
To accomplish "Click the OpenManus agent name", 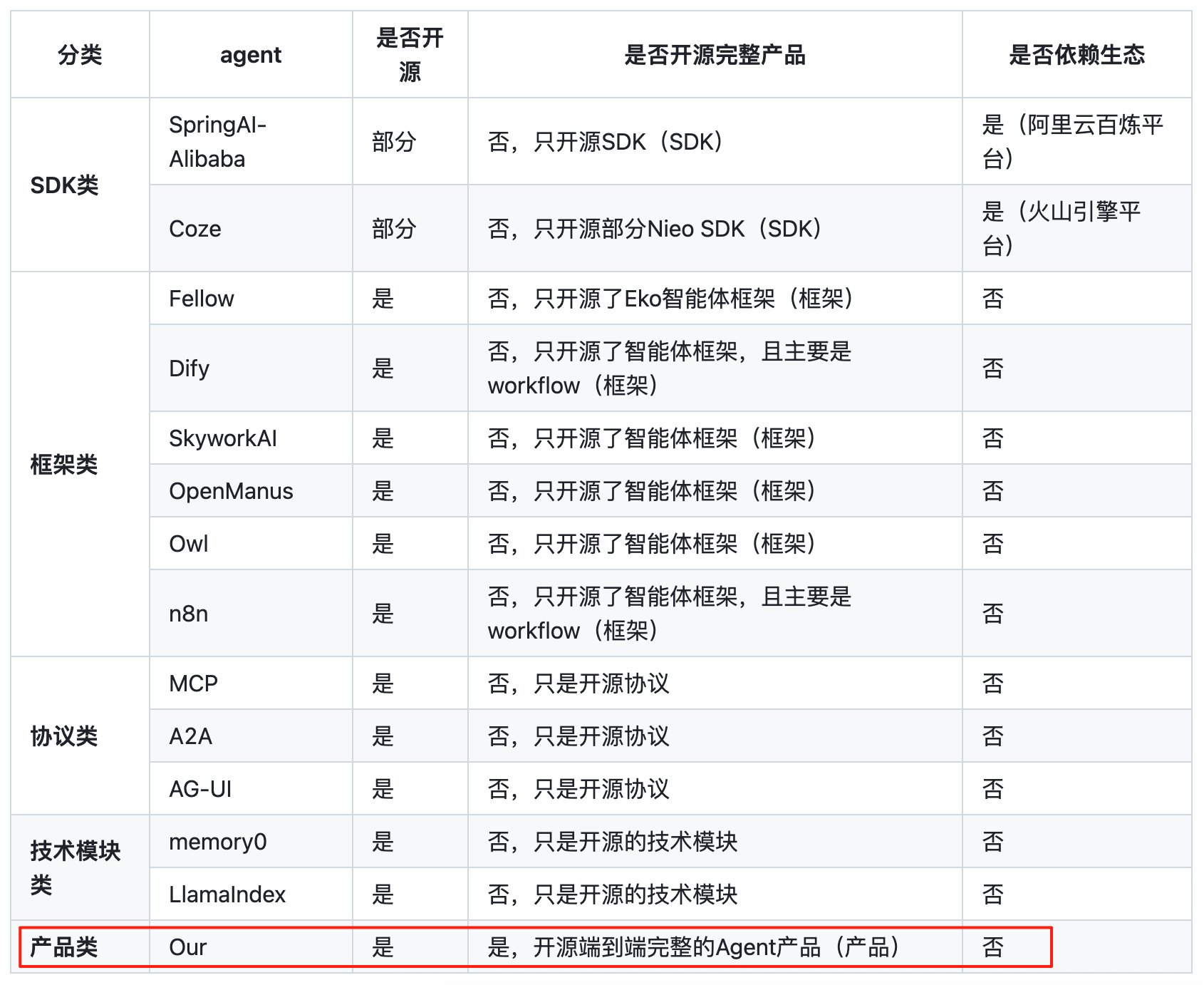I will 231,491.
